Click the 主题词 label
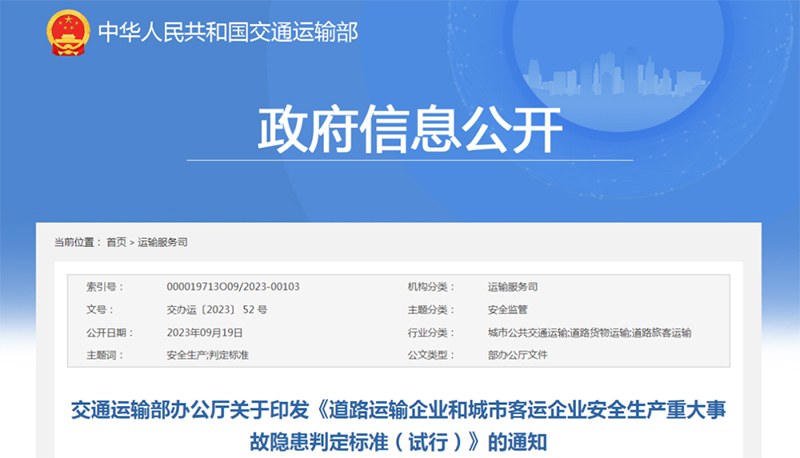 coord(105,355)
